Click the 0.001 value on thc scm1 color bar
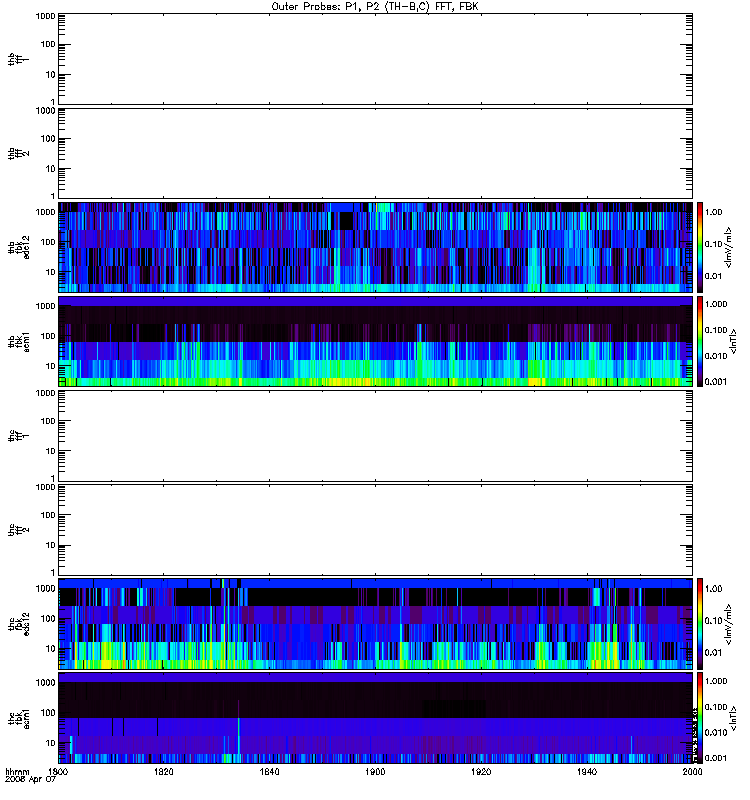This screenshot has height=800, width=750. tap(716, 758)
